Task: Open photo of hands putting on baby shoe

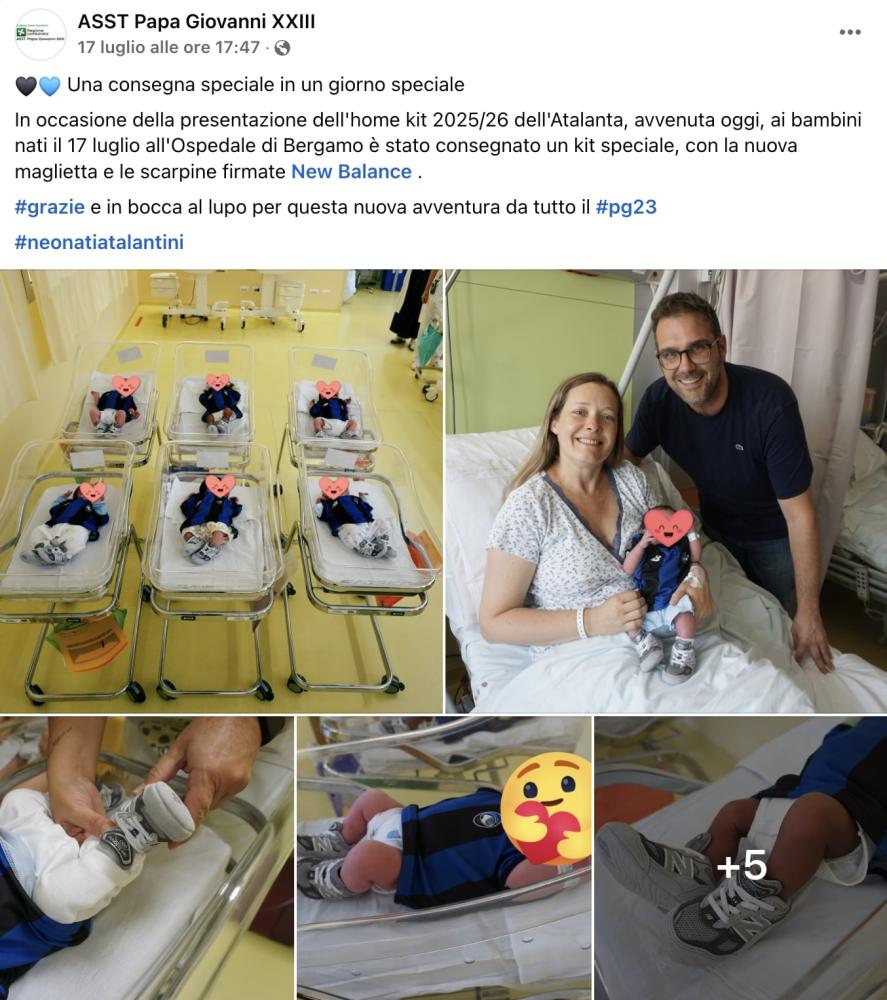Action: pyautogui.click(x=147, y=858)
